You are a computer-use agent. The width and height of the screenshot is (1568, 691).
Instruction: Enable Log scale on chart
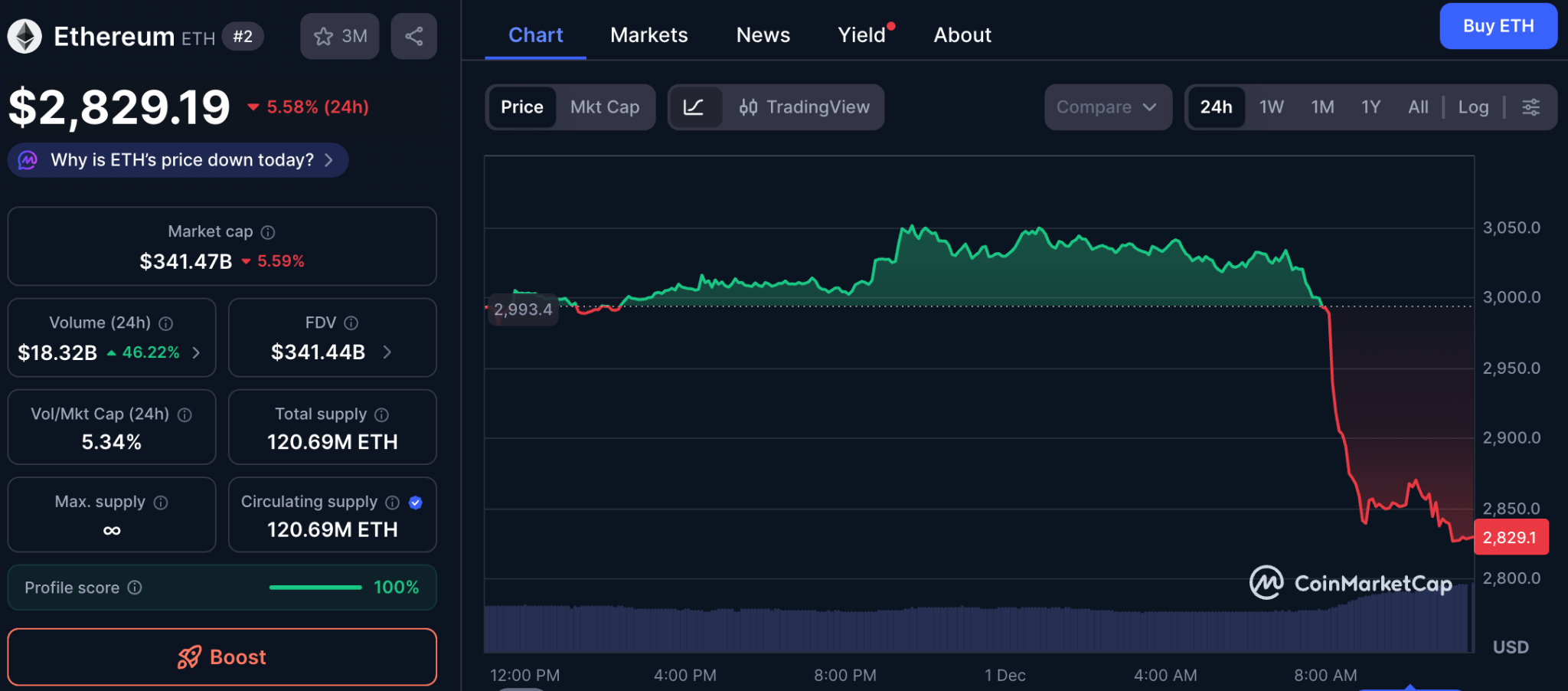coord(1473,107)
